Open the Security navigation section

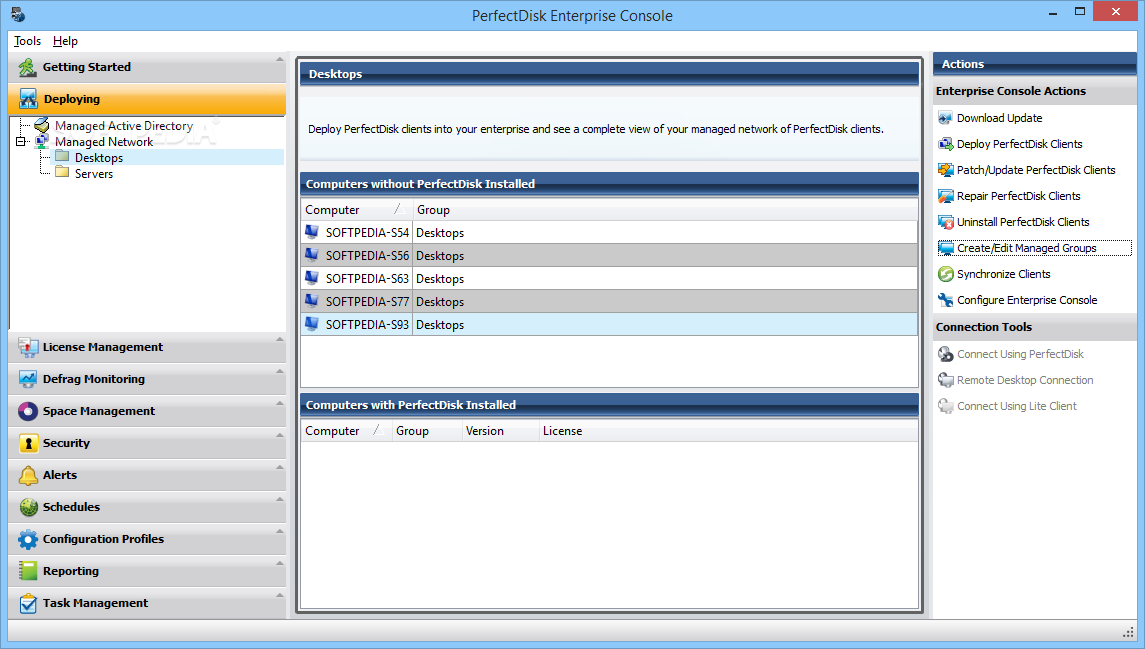(x=148, y=443)
